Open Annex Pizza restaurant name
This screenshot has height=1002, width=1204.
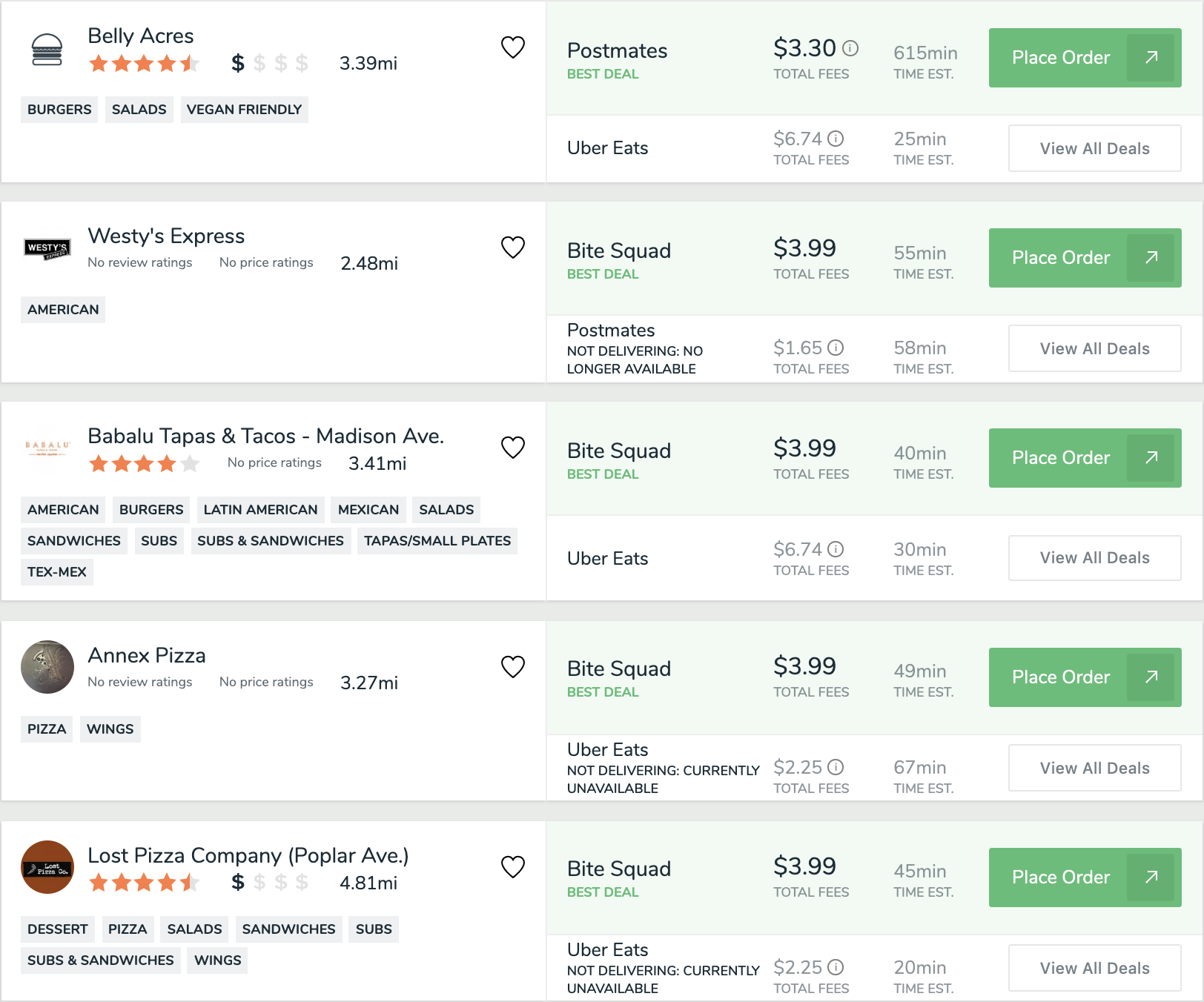click(147, 655)
